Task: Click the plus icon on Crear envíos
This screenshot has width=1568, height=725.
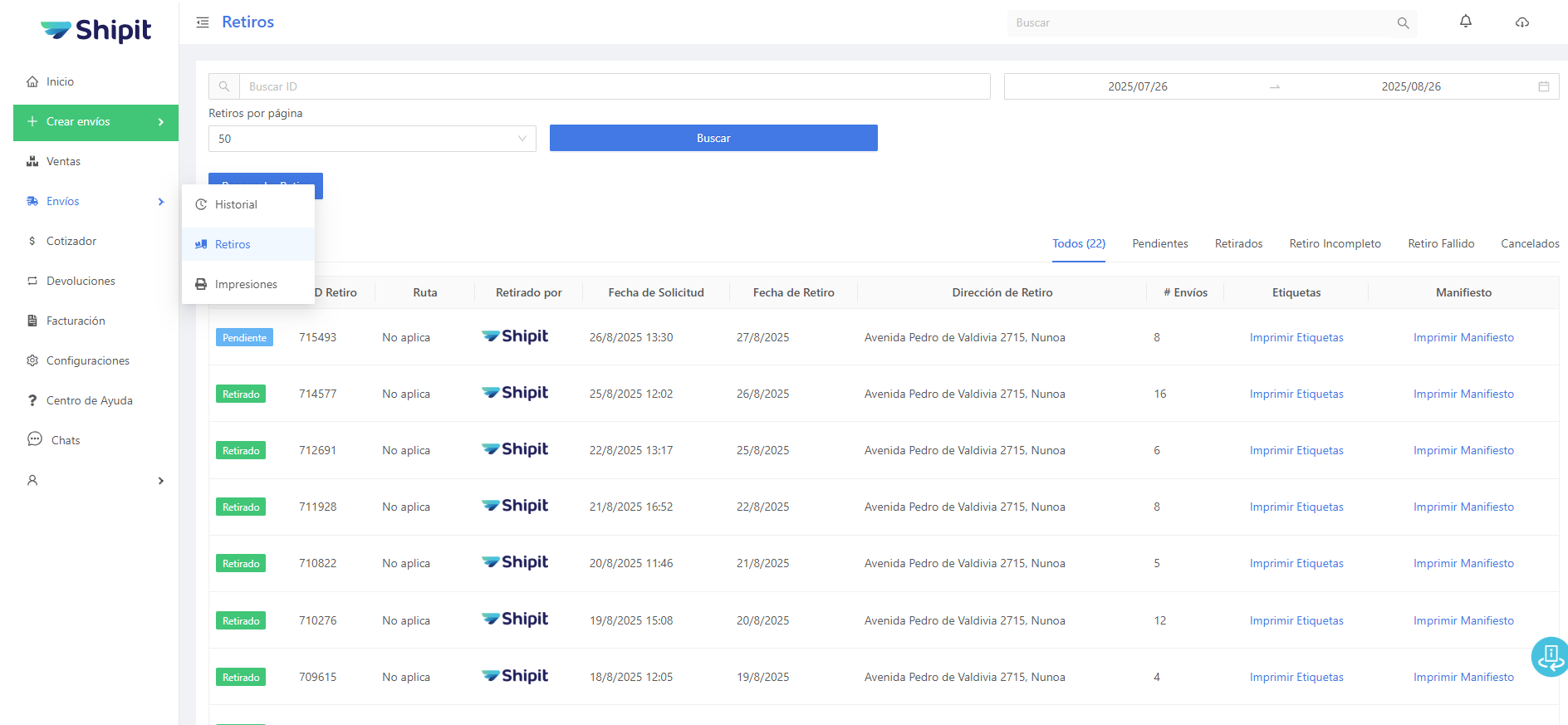Action: (32, 121)
